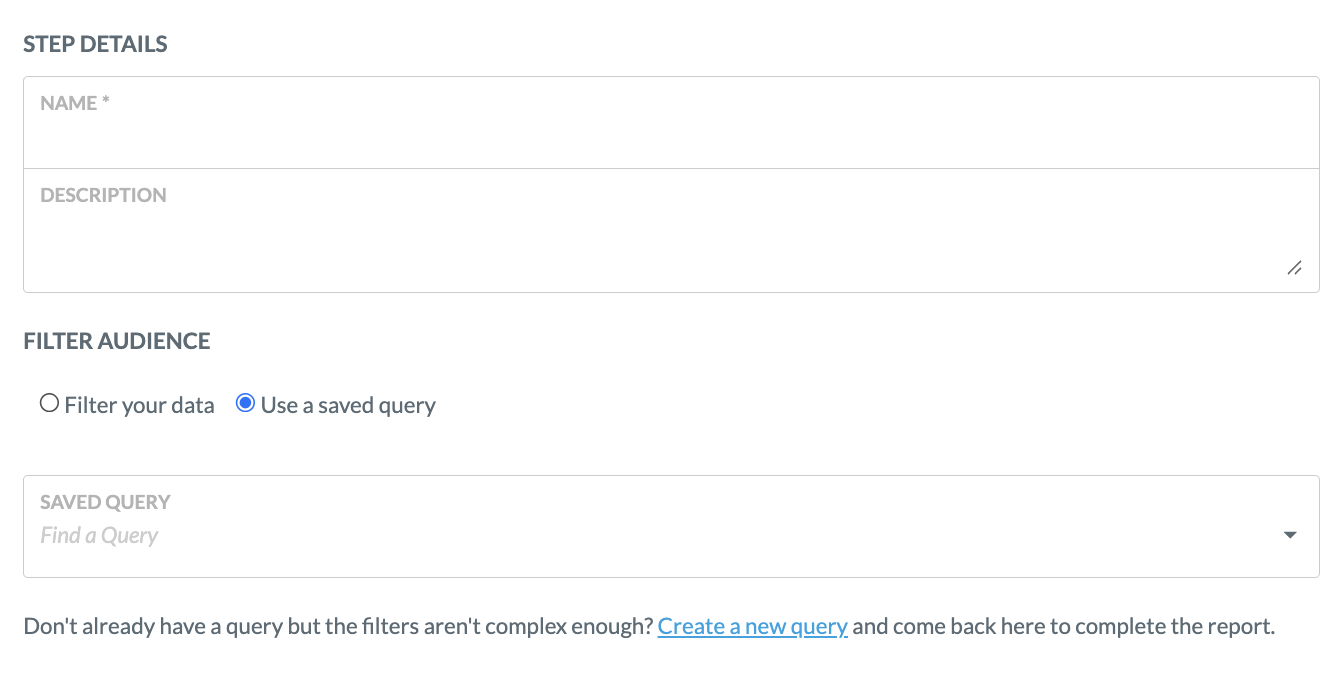Switch audience filtering to Filter your data
Viewport: 1340px width, 696px height.
49,402
